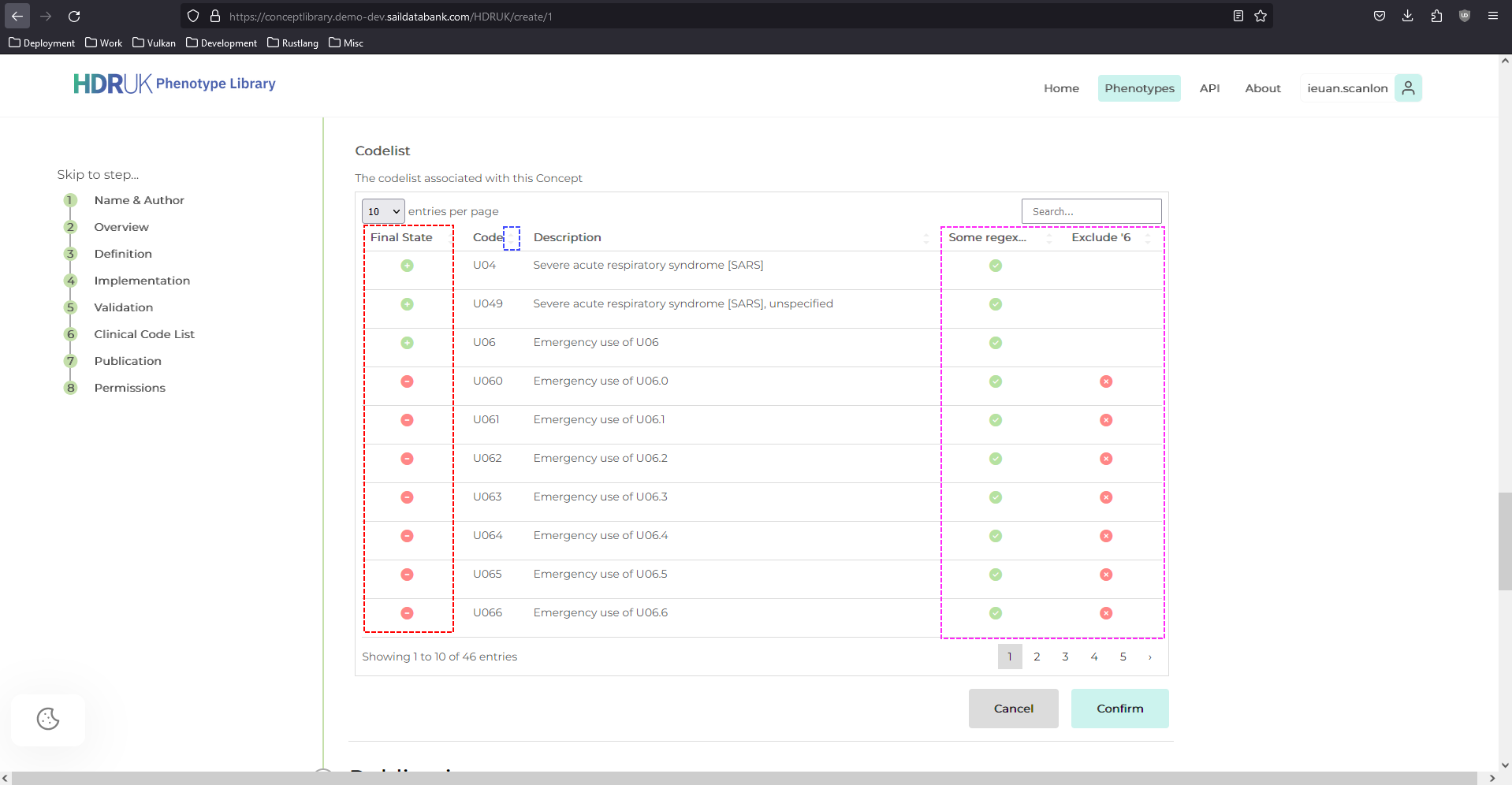The width and height of the screenshot is (1512, 785).
Task: Click the user profile avatar icon
Action: pos(1408,88)
